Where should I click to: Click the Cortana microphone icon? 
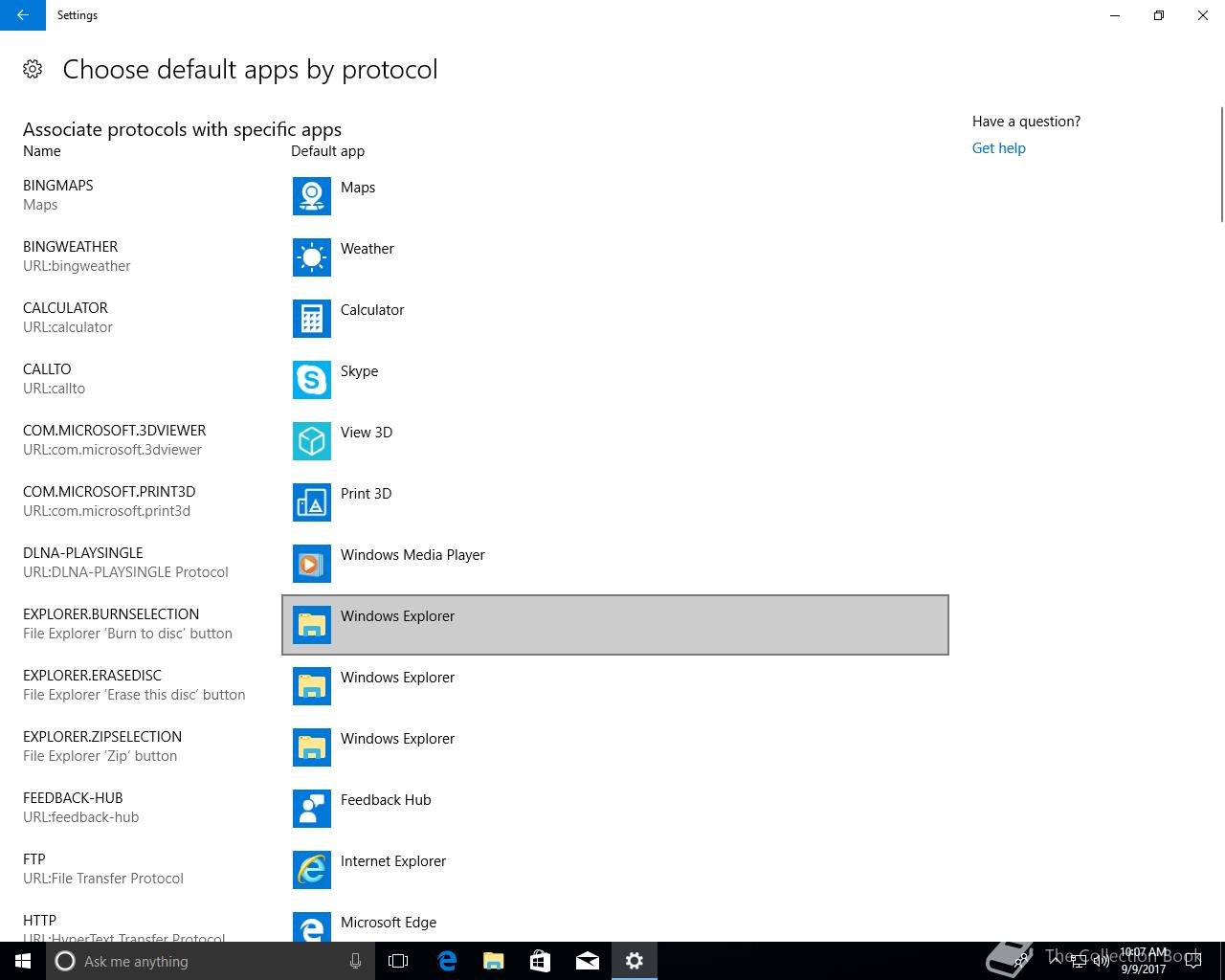pyautogui.click(x=355, y=961)
